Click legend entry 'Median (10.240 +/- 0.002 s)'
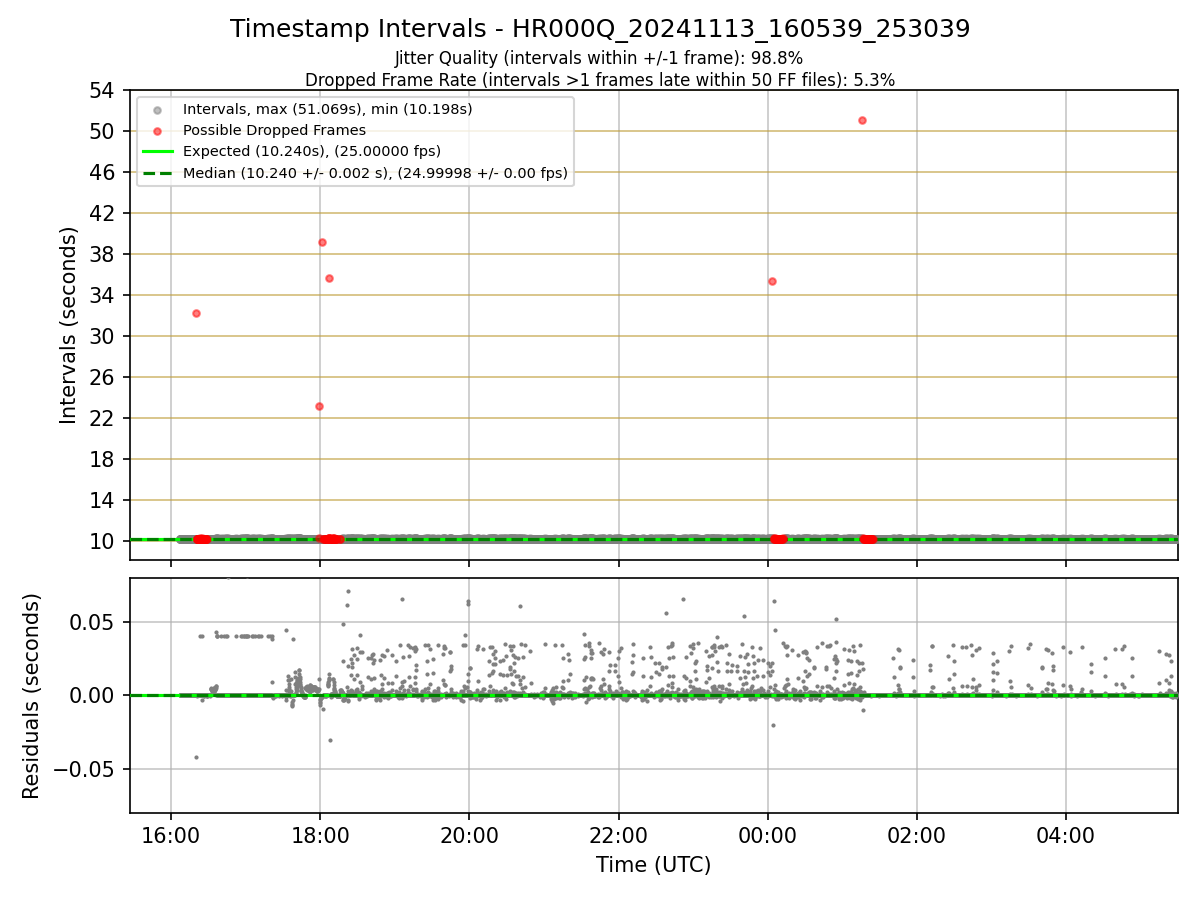The height and width of the screenshot is (900, 1200). click(375, 173)
